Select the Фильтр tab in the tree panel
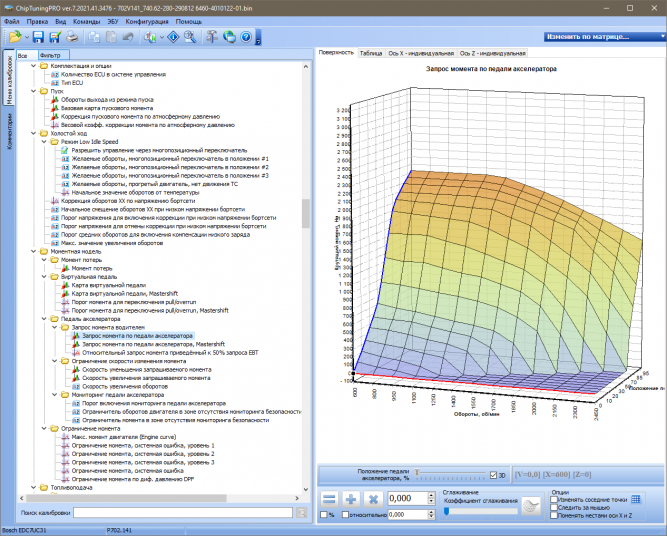 tap(53, 55)
